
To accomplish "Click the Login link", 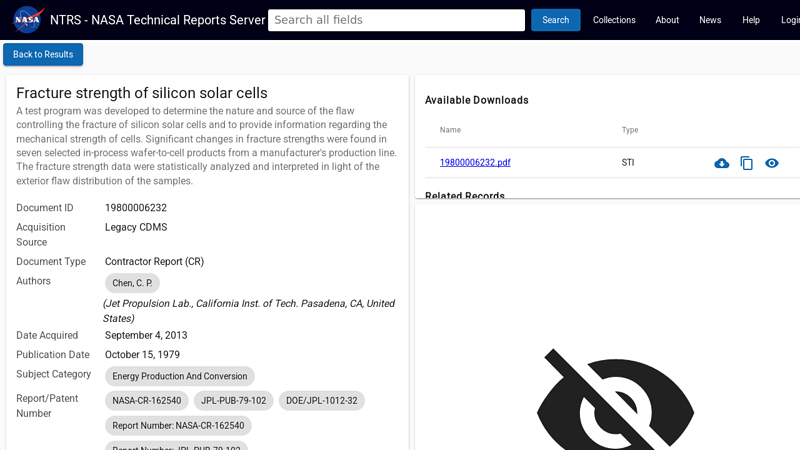I will tap(790, 20).
